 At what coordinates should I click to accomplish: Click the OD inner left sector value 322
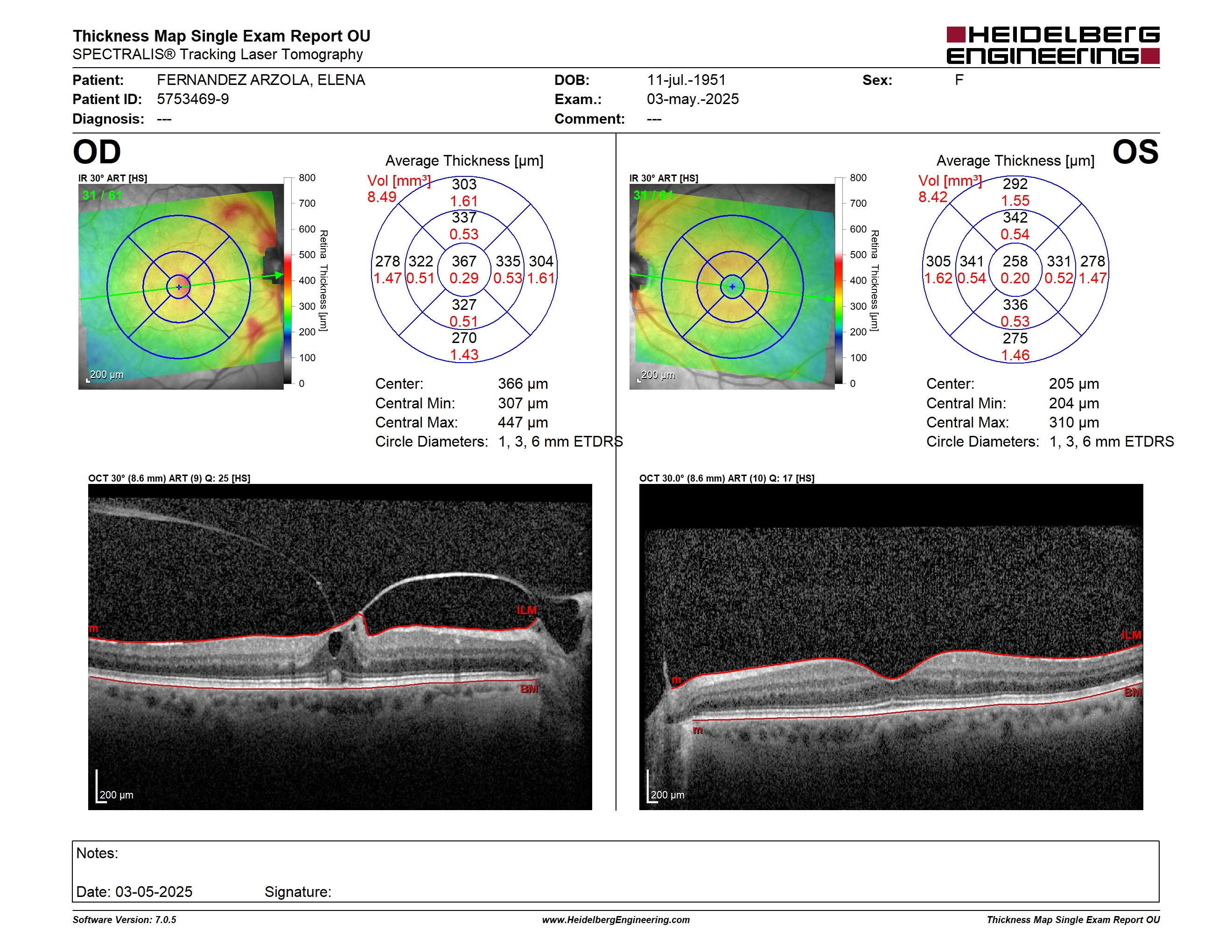click(x=421, y=261)
